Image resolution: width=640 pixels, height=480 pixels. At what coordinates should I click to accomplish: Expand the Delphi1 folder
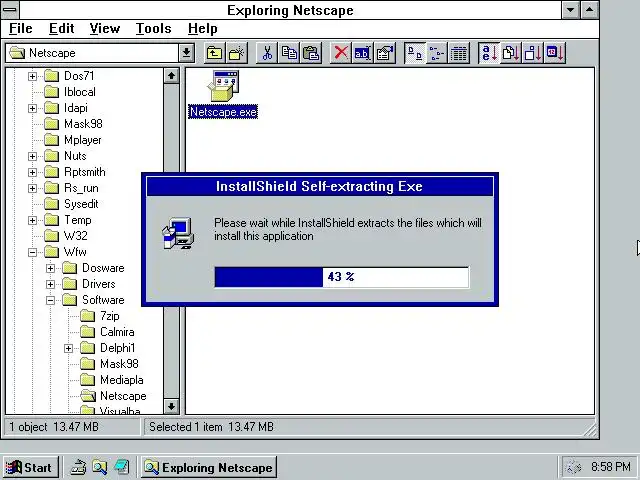pyautogui.click(x=68, y=349)
